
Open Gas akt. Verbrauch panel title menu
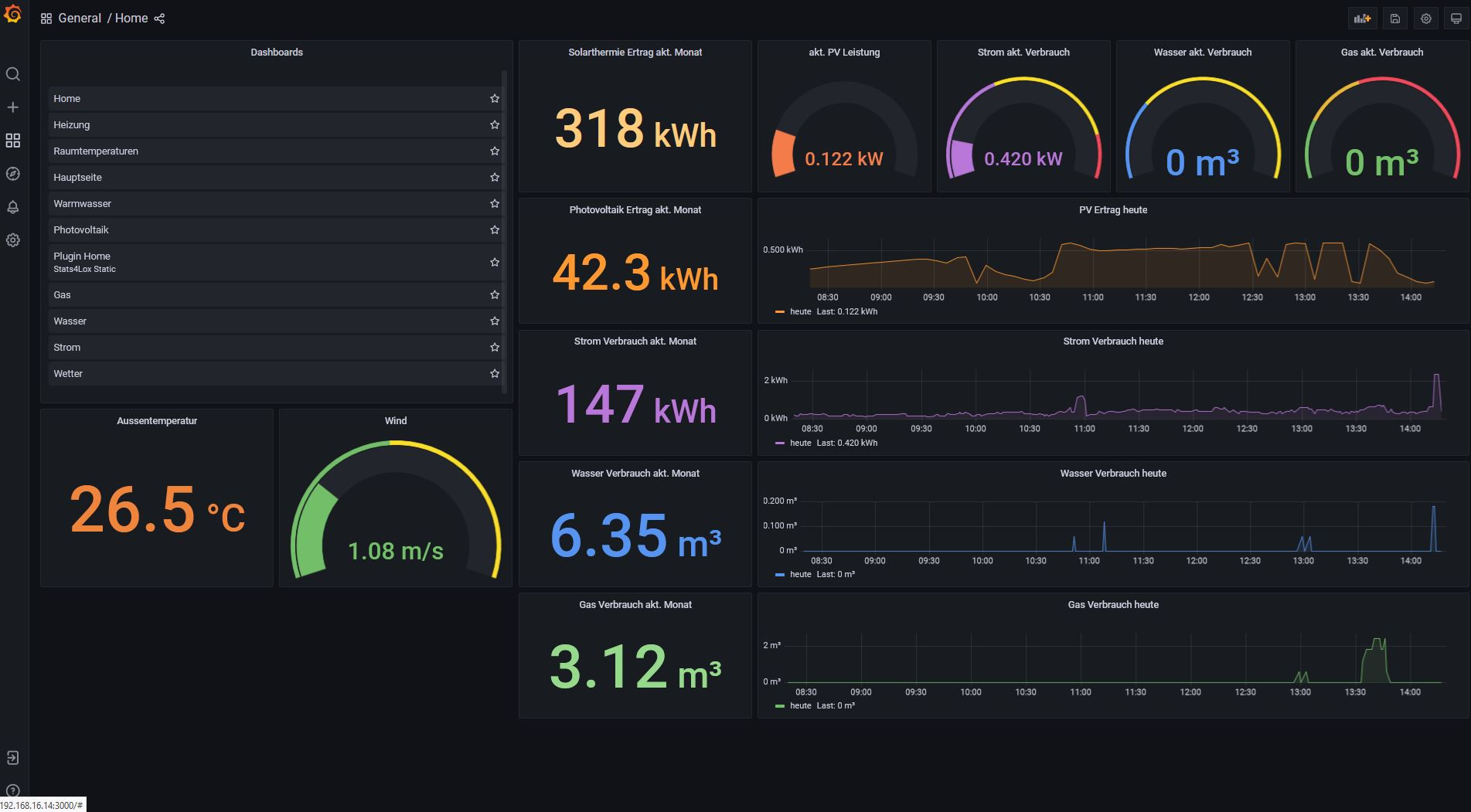point(1382,53)
